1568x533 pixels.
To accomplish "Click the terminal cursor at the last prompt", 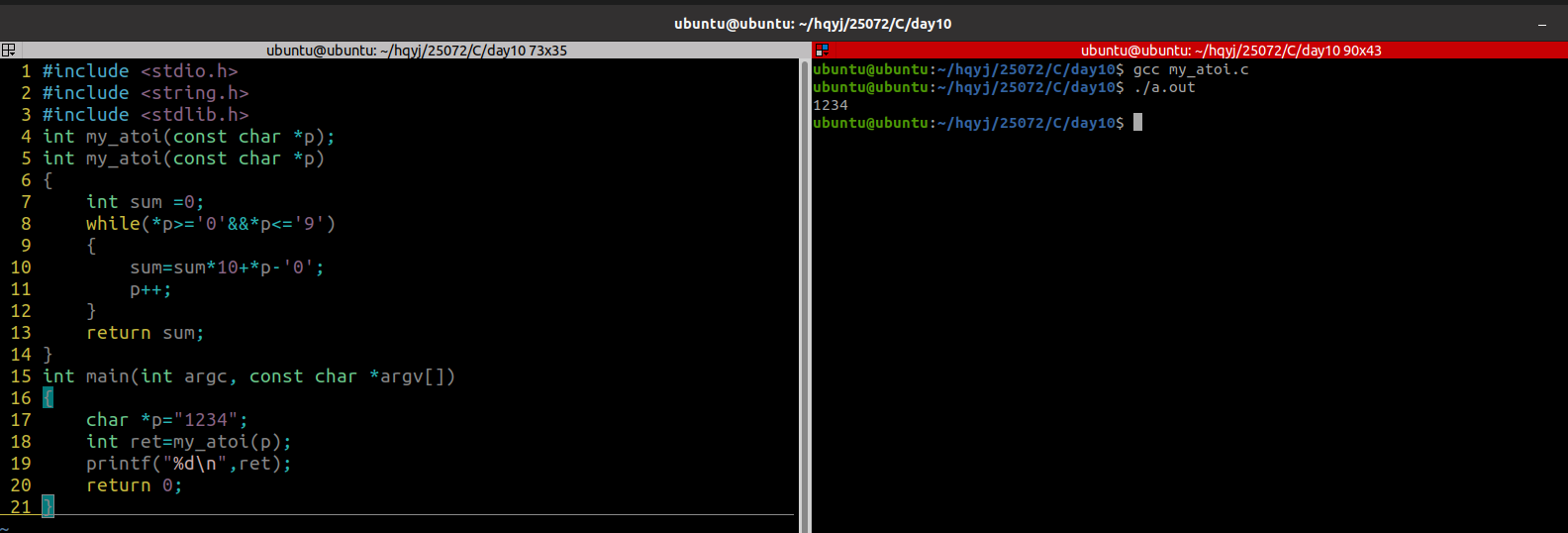I will pos(1137,122).
